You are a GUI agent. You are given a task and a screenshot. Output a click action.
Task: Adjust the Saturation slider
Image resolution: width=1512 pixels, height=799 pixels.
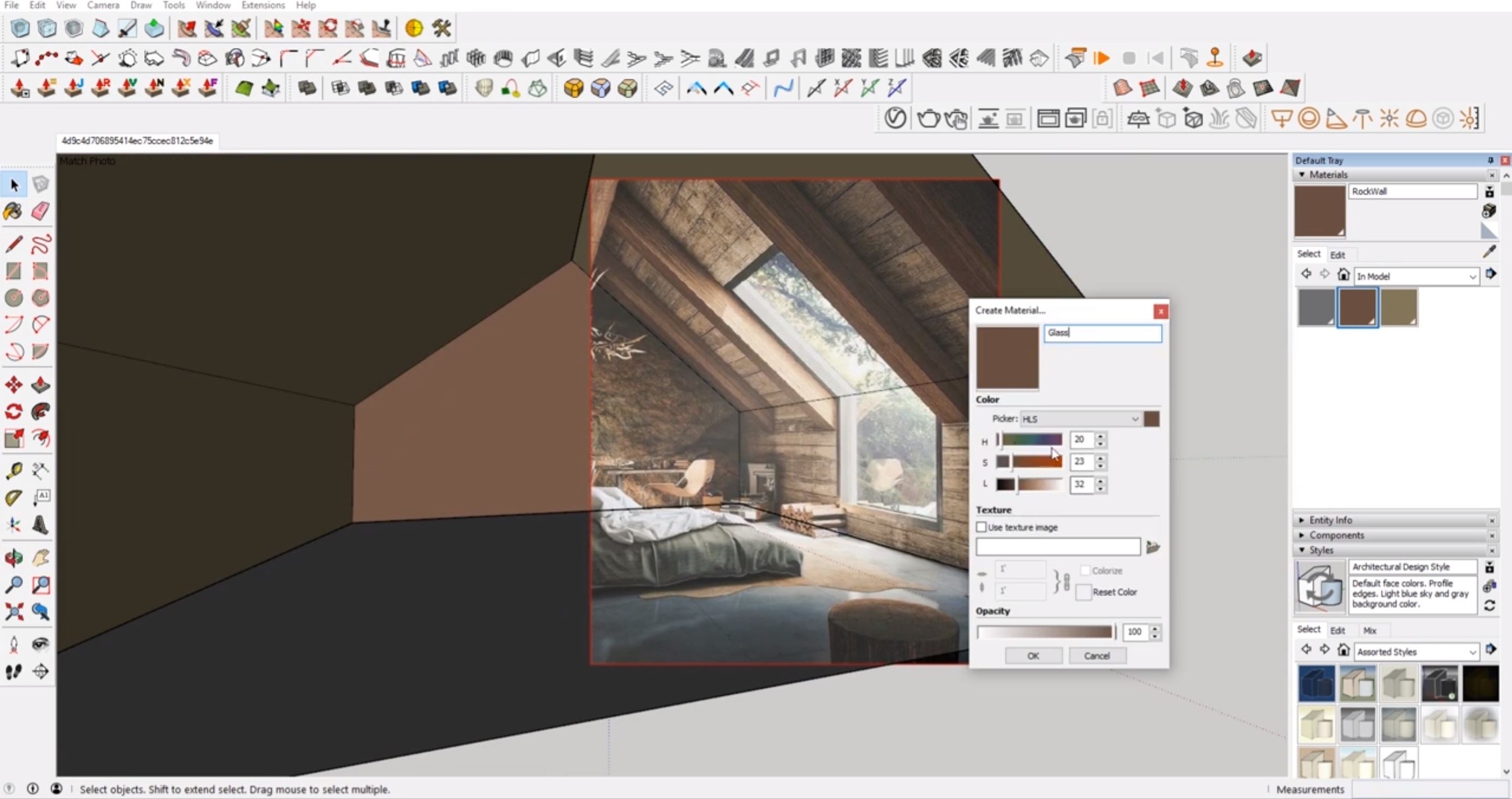pos(1029,461)
